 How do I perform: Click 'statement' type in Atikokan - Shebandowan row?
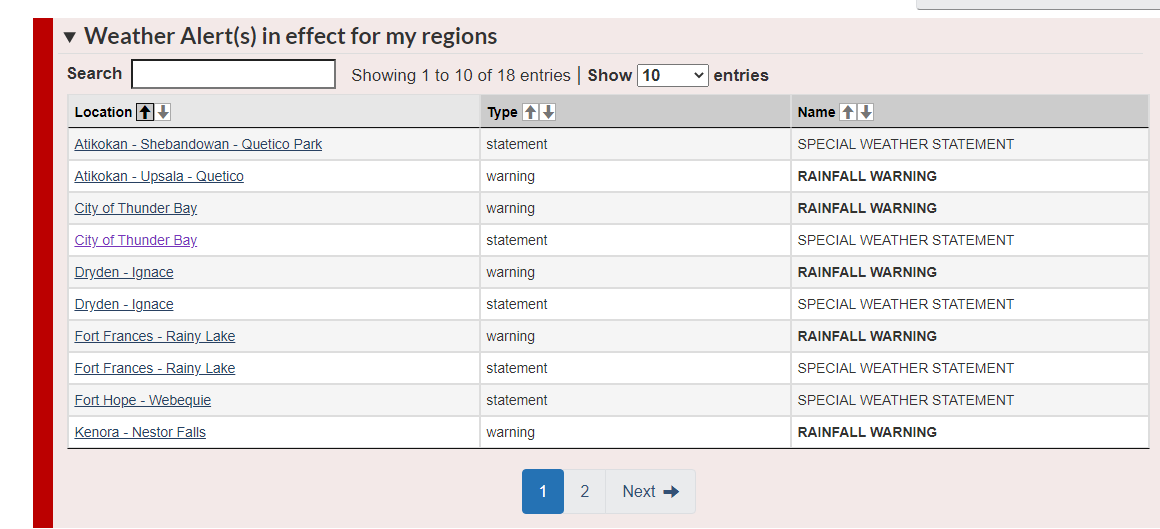(x=516, y=144)
